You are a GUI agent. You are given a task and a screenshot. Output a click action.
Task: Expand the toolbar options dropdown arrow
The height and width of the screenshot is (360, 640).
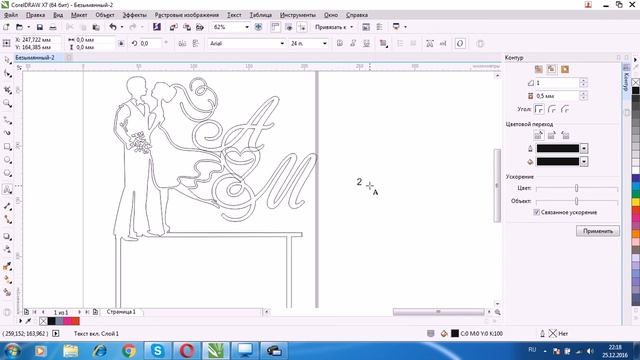click(x=405, y=27)
